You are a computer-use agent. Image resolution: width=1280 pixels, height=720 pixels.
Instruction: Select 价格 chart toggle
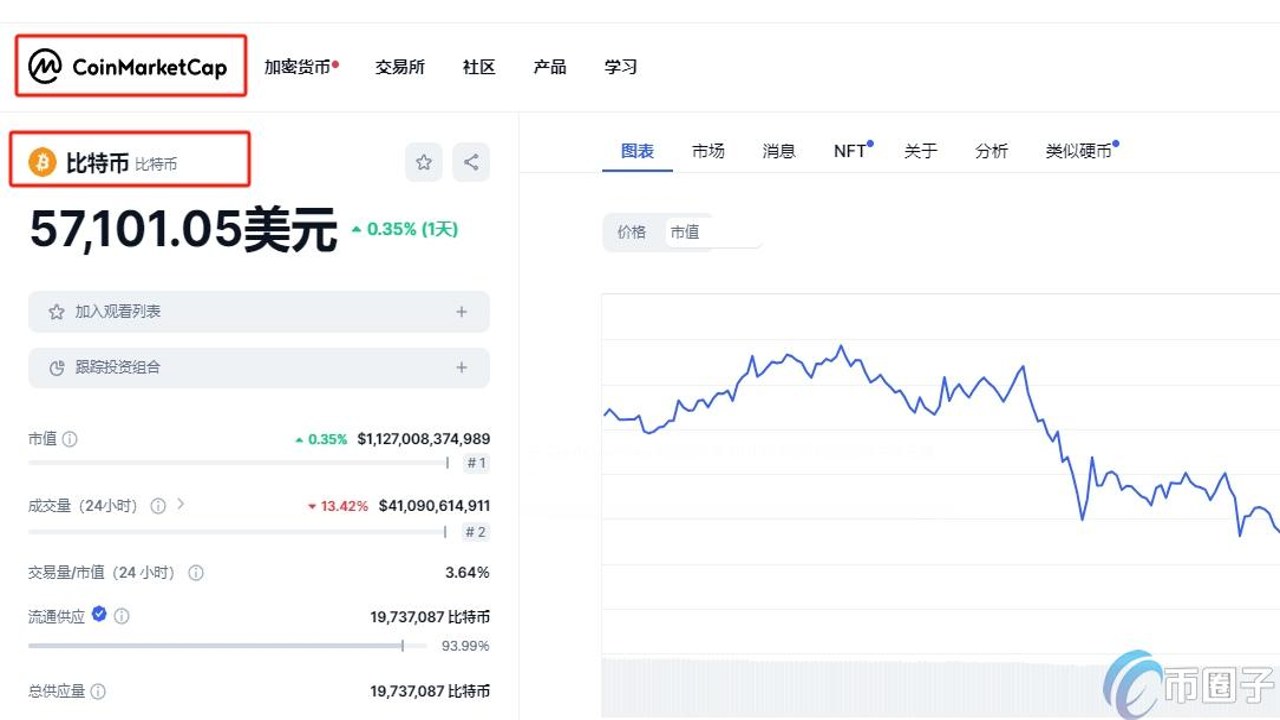tap(632, 232)
